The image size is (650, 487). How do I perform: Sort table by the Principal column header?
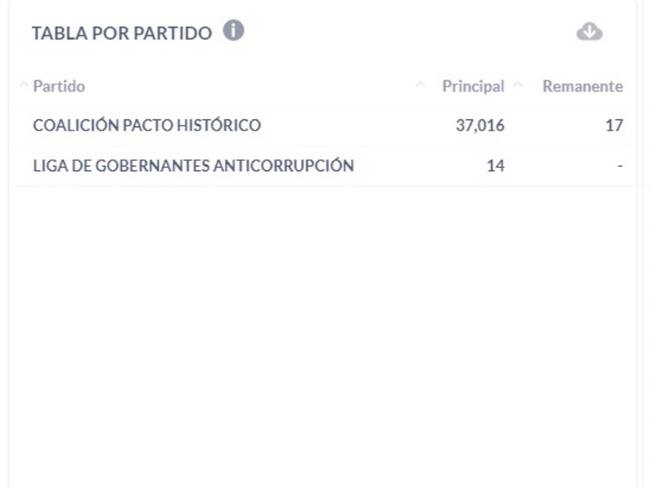point(473,86)
